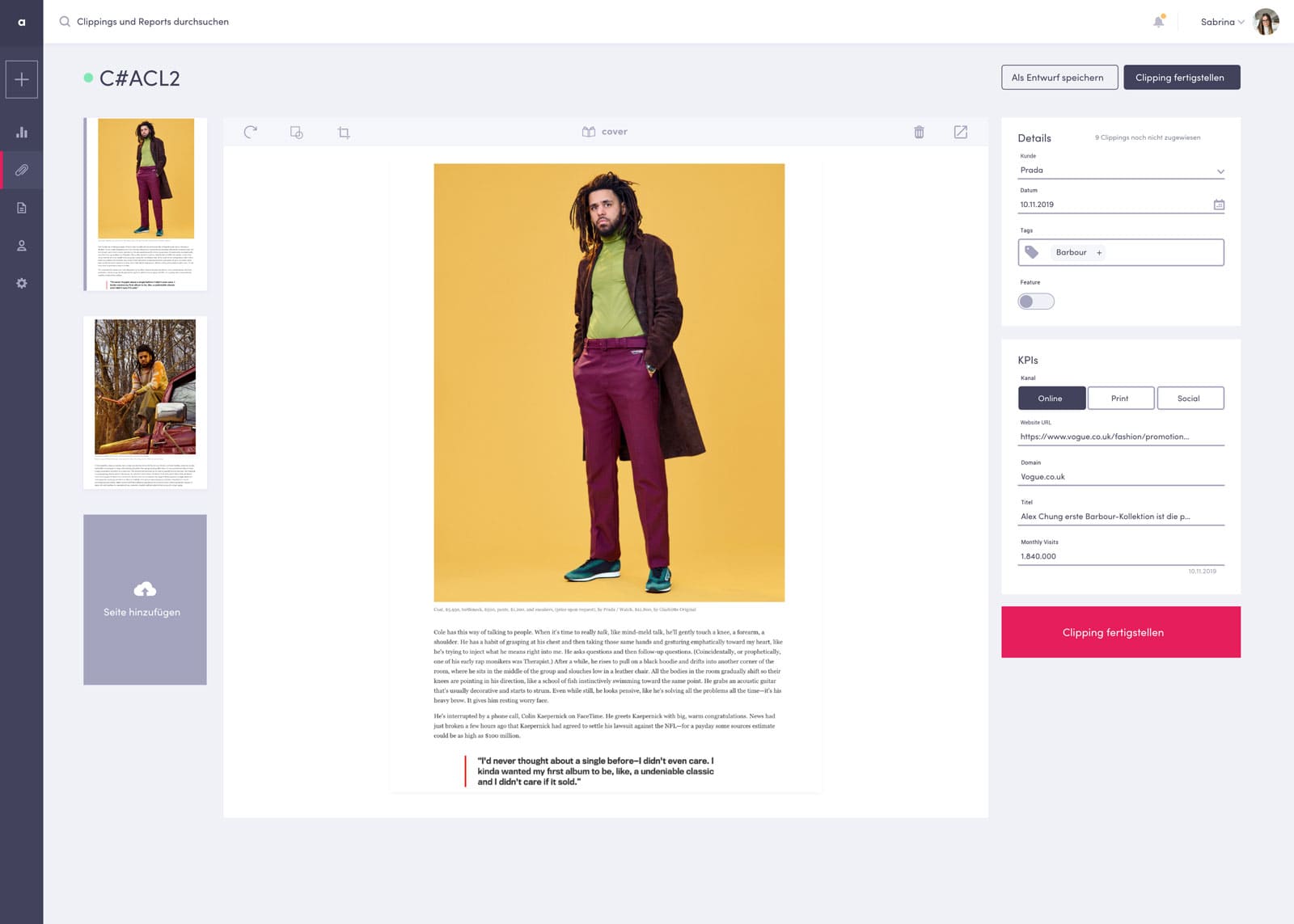Screen dimensions: 1294x924
Task: Click the Monthly Visits field 1.840.000
Action: (x=1121, y=556)
